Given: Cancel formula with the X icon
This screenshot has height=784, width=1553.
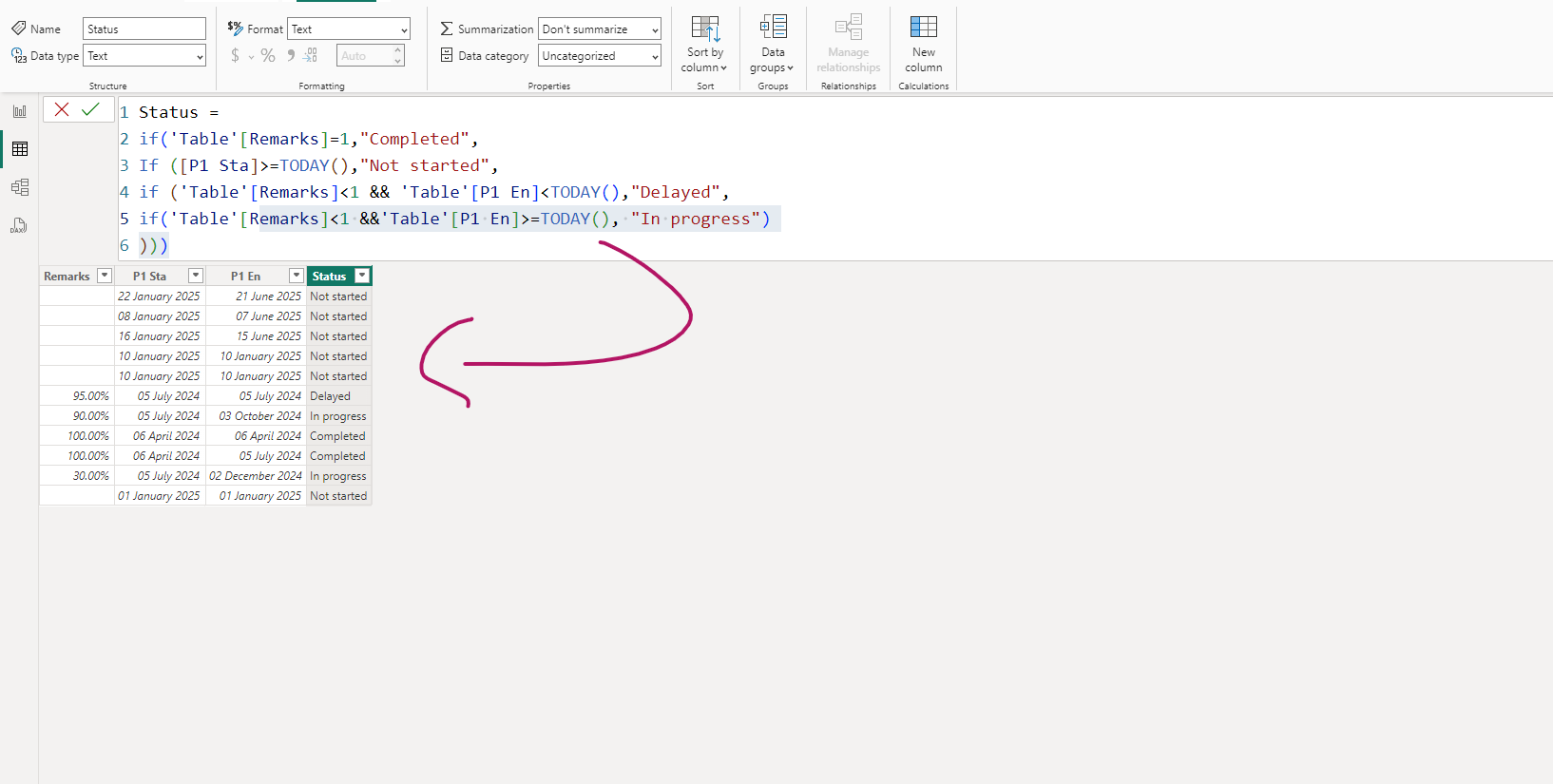Looking at the screenshot, I should pyautogui.click(x=62, y=109).
